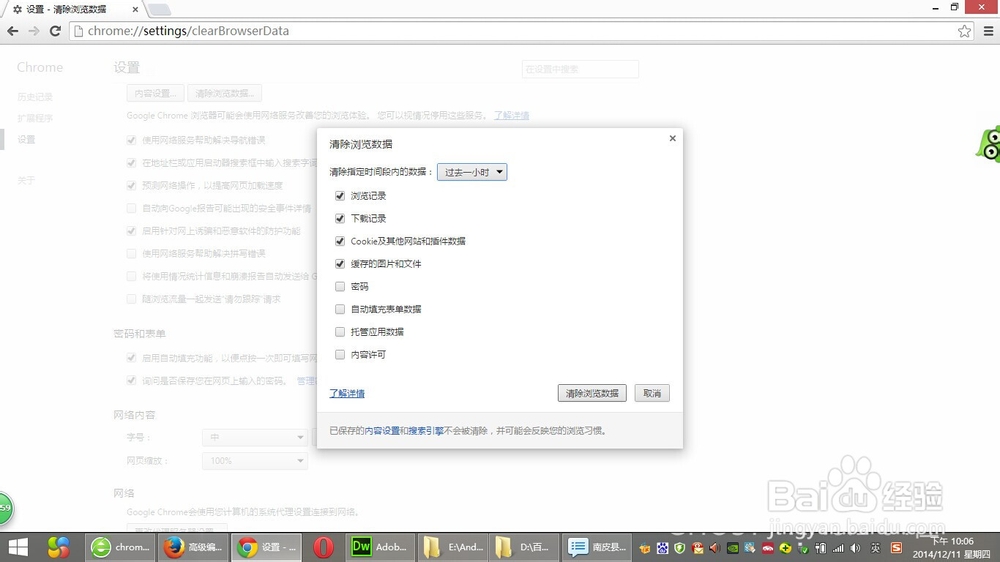Image resolution: width=1000 pixels, height=562 pixels.
Task: Click the 取消 button
Action: click(x=652, y=393)
